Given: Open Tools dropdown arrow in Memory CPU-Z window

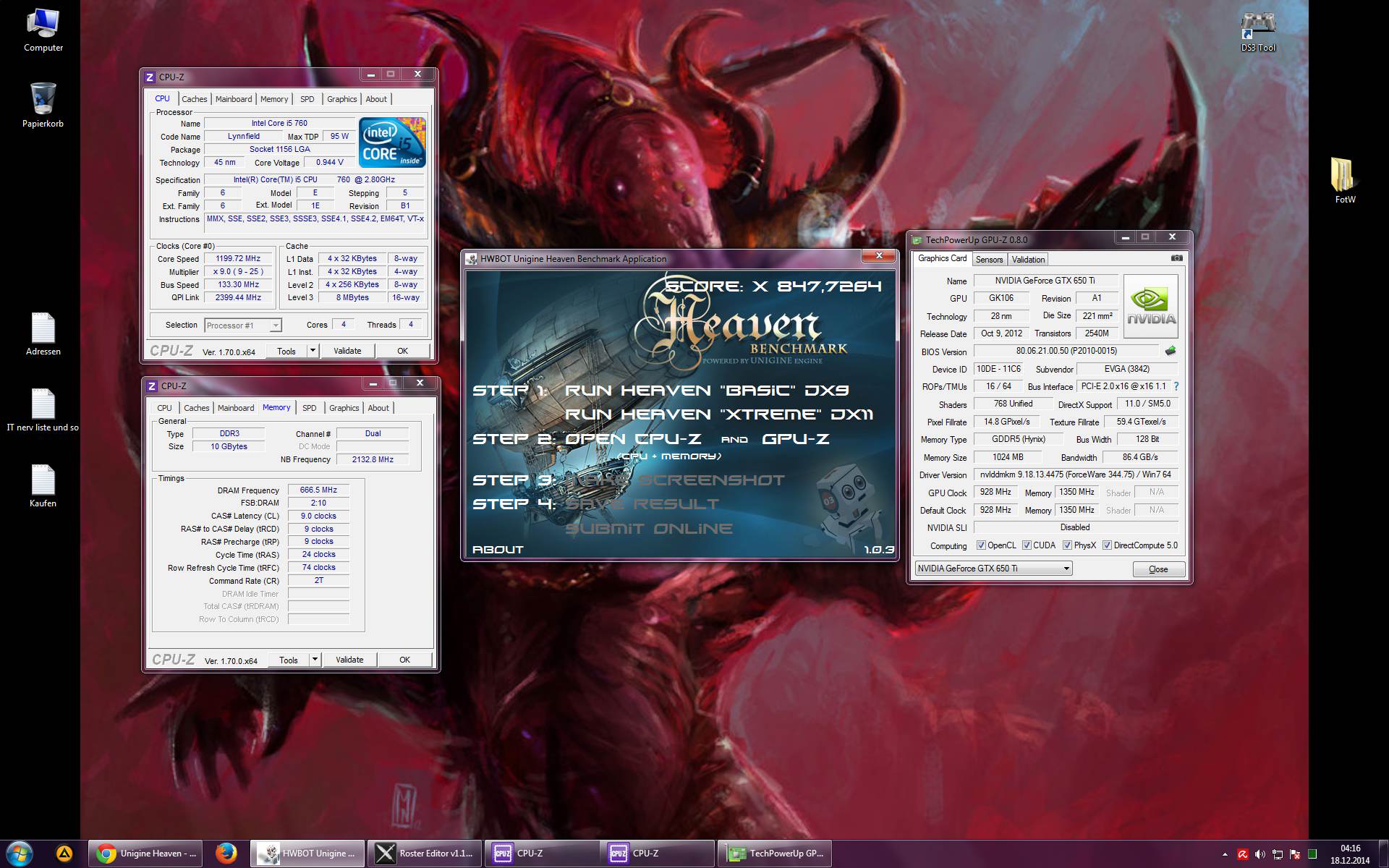Looking at the screenshot, I should pos(315,660).
